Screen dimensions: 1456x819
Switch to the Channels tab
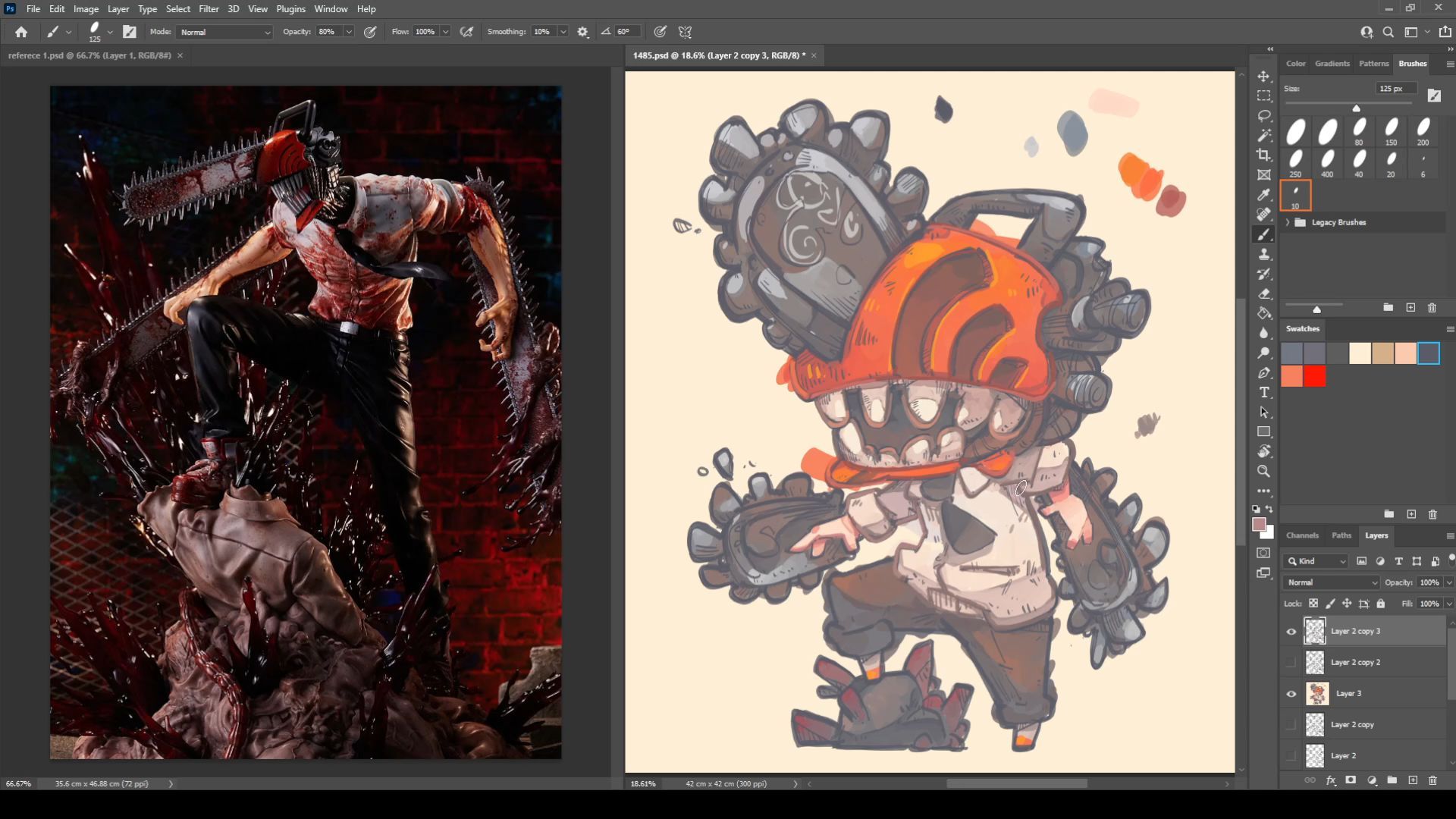(1302, 535)
